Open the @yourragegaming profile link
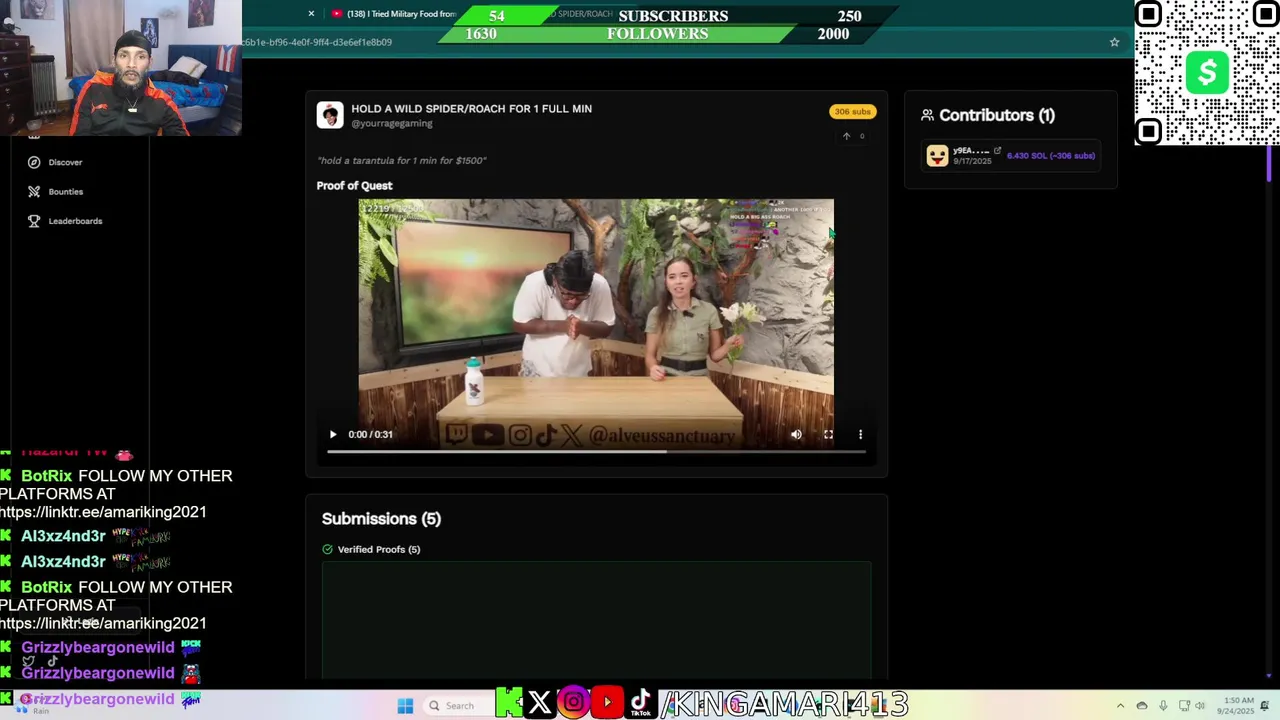Viewport: 1280px width, 720px height. (392, 124)
